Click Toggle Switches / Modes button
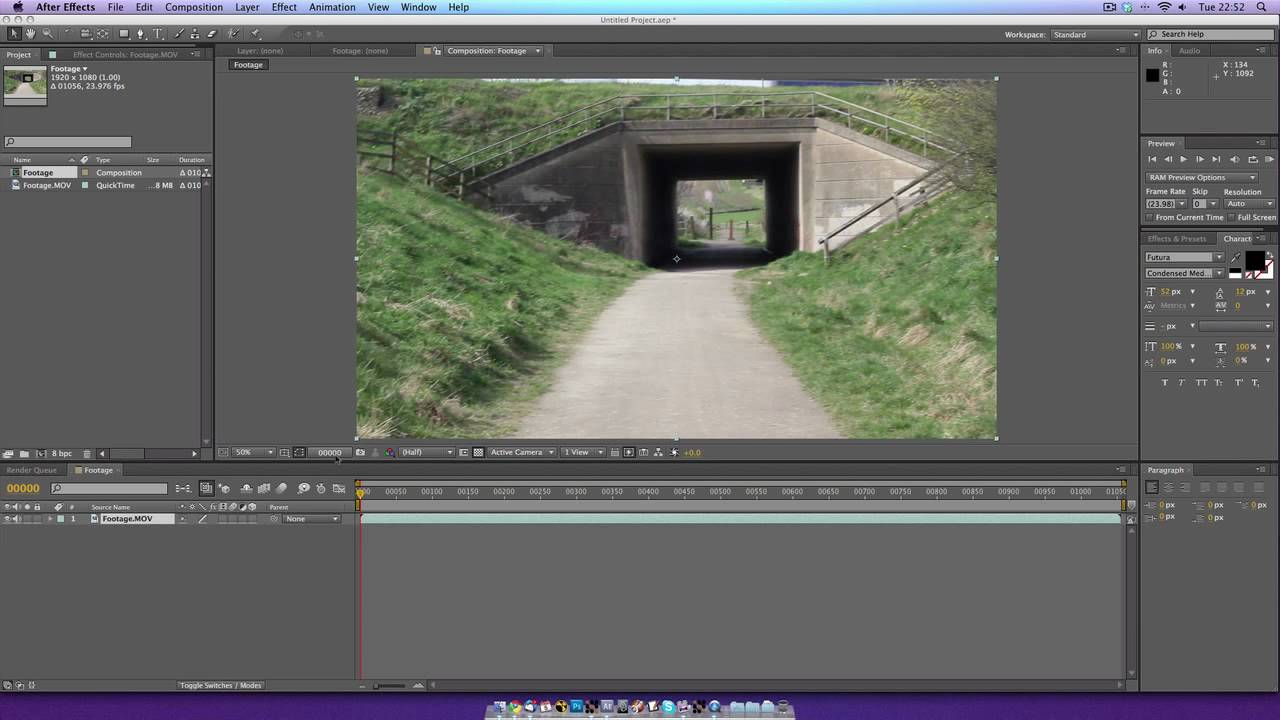 click(x=221, y=685)
